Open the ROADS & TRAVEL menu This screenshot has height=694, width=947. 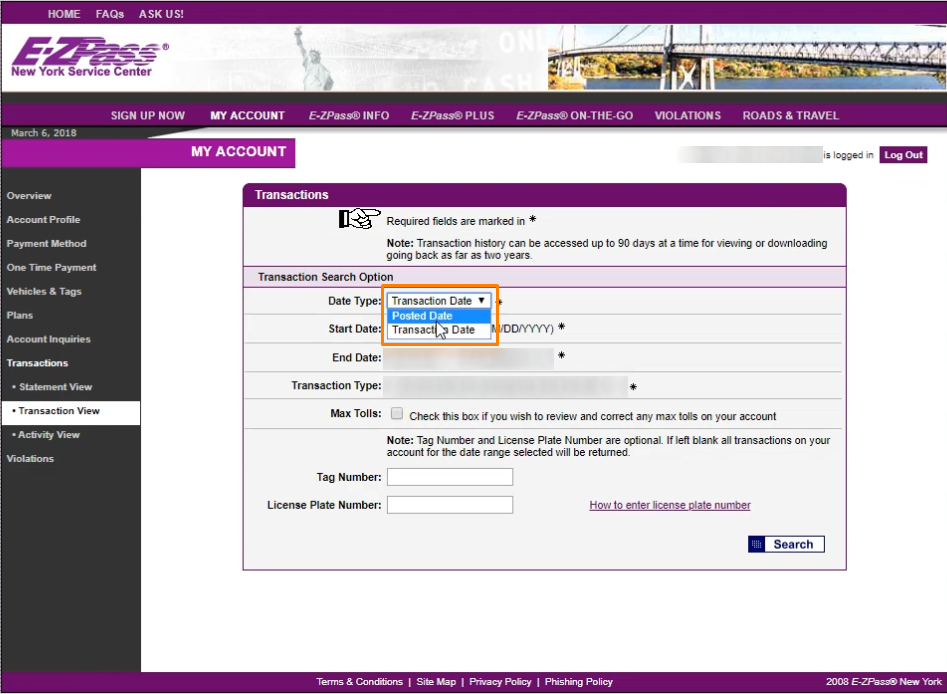point(790,115)
